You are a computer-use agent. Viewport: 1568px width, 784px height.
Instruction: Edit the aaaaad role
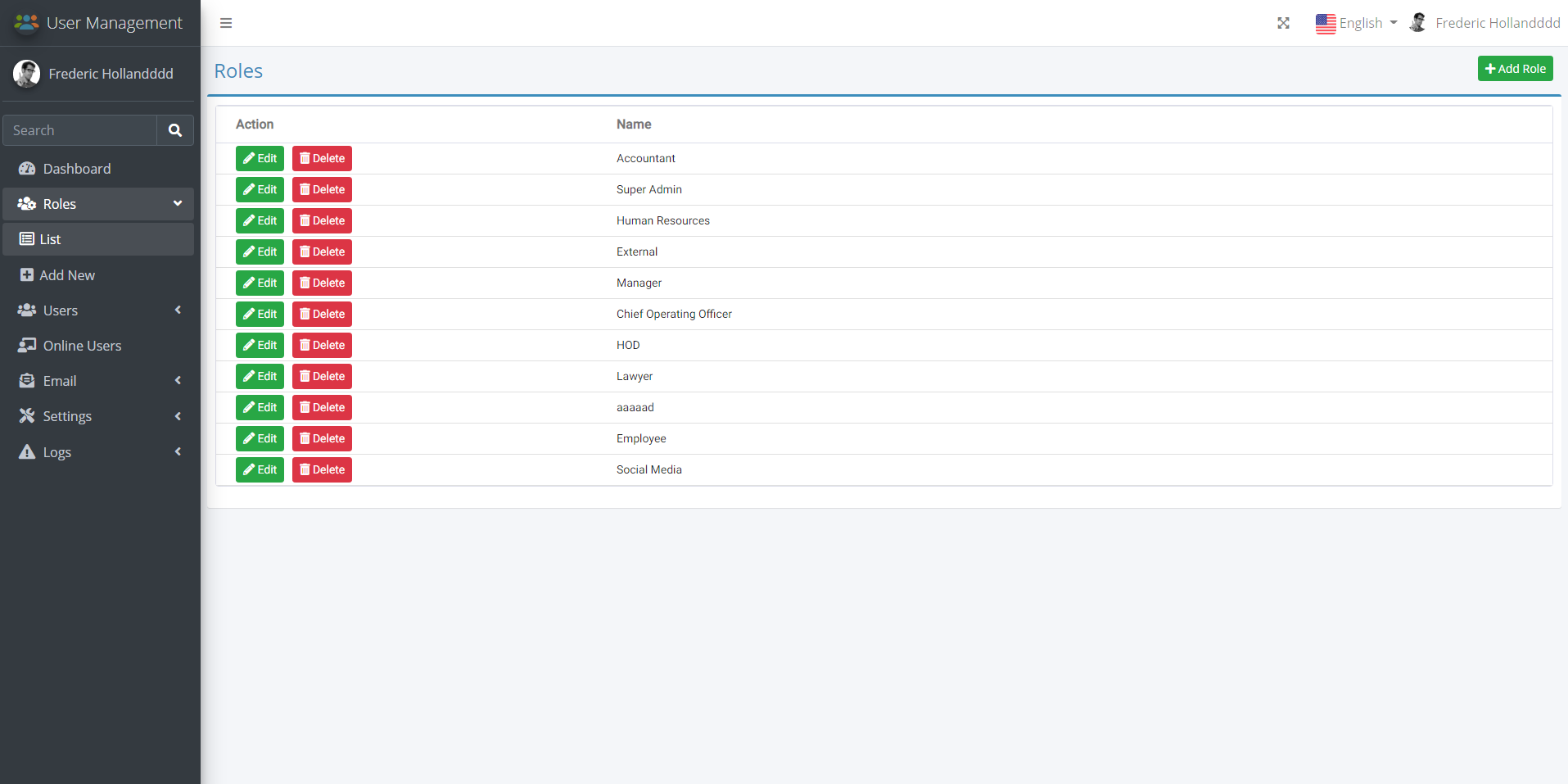click(x=260, y=407)
